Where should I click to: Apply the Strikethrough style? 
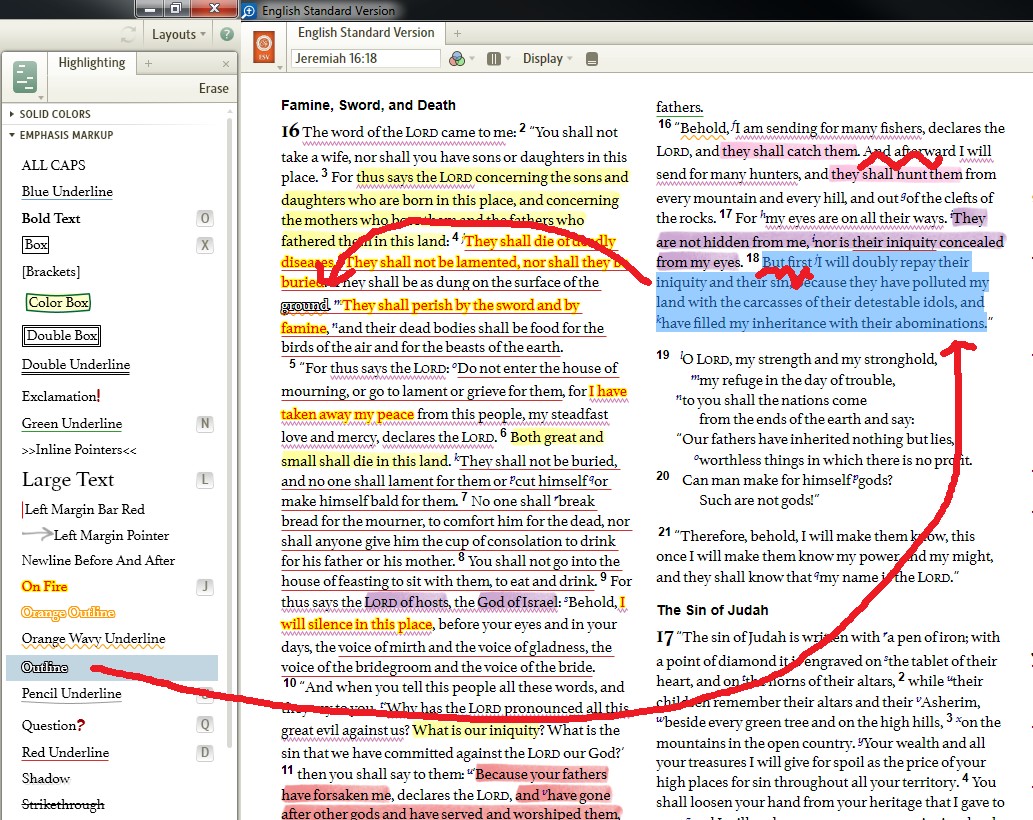coord(63,805)
